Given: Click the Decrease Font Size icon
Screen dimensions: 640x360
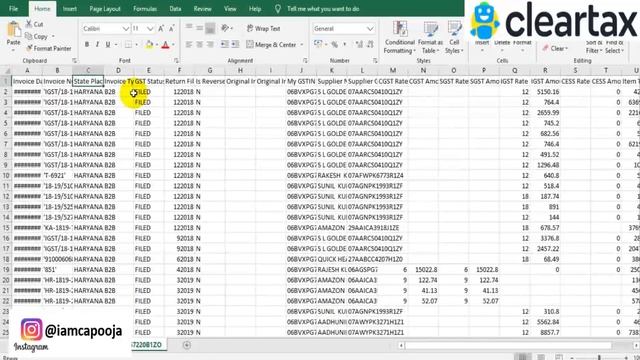Looking at the screenshot, I should (171, 29).
